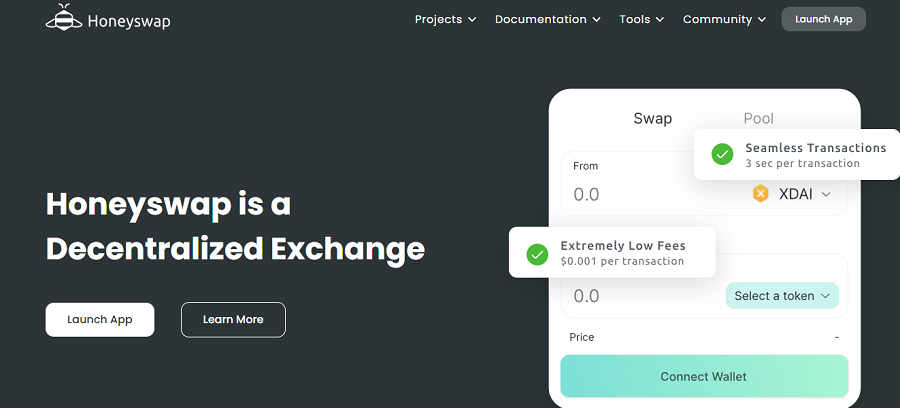Screen dimensions: 900x408
Task: Switch to the Swap tab
Action: (x=653, y=119)
